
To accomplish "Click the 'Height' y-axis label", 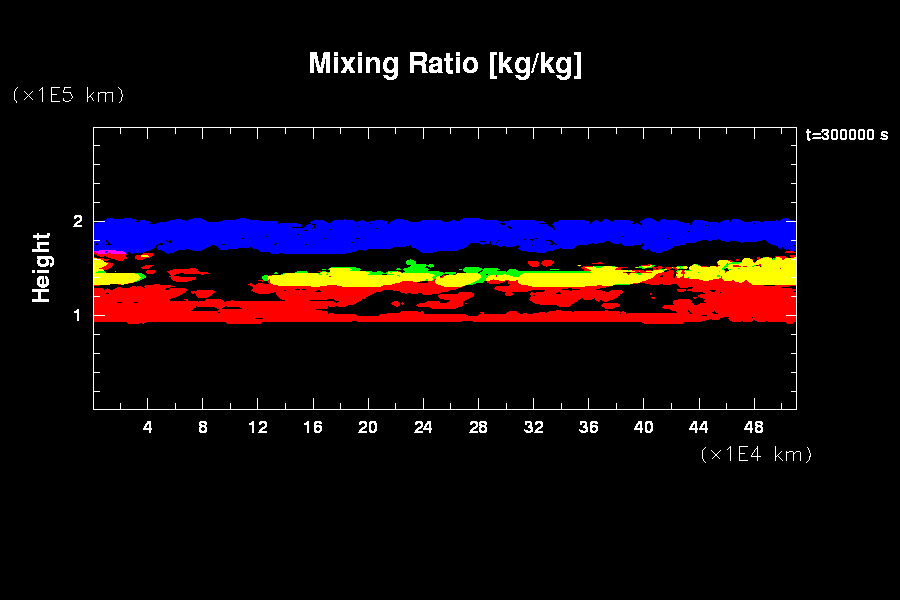I will click(x=41, y=268).
